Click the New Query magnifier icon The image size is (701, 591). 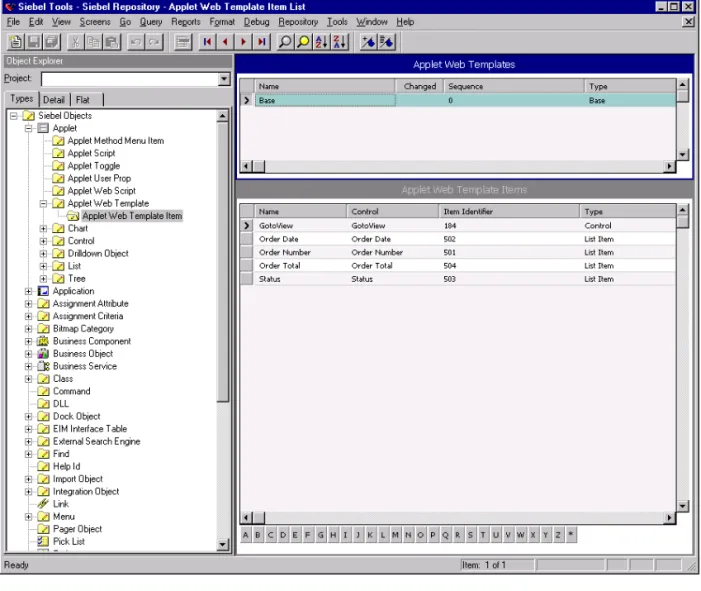tap(285, 42)
